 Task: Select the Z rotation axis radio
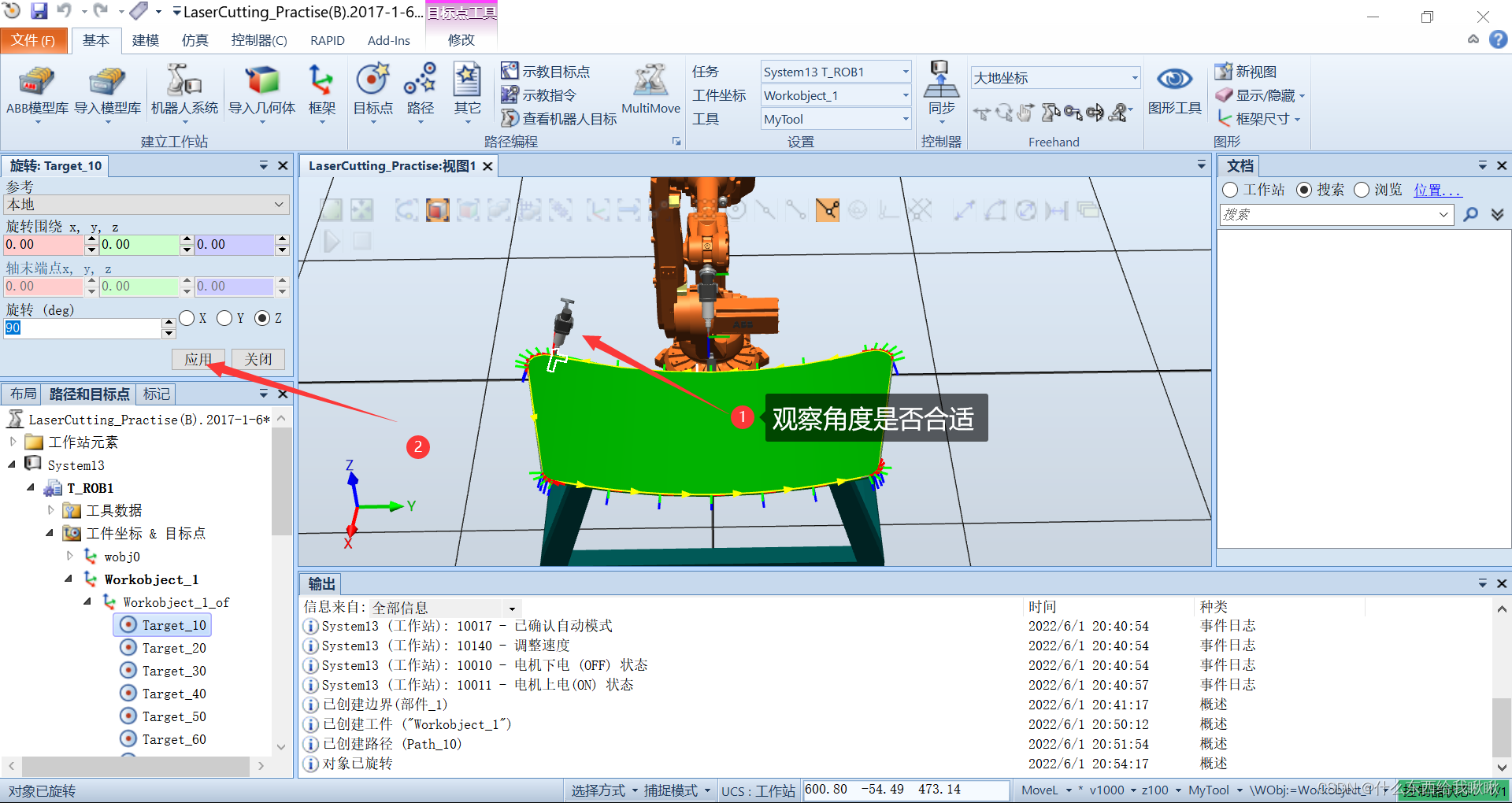coord(262,318)
